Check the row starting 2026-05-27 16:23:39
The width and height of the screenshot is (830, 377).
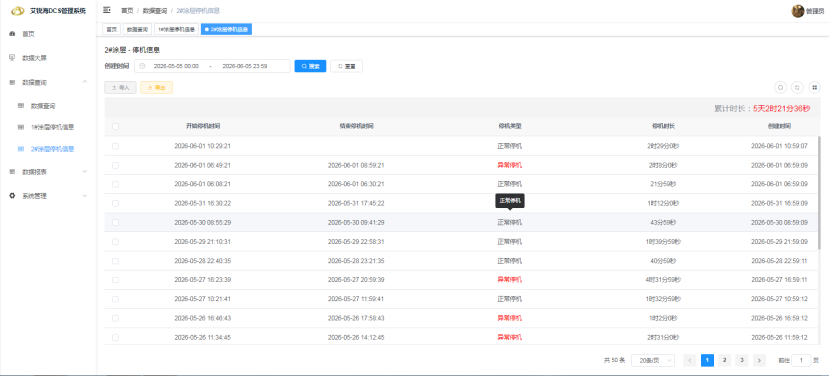115,280
